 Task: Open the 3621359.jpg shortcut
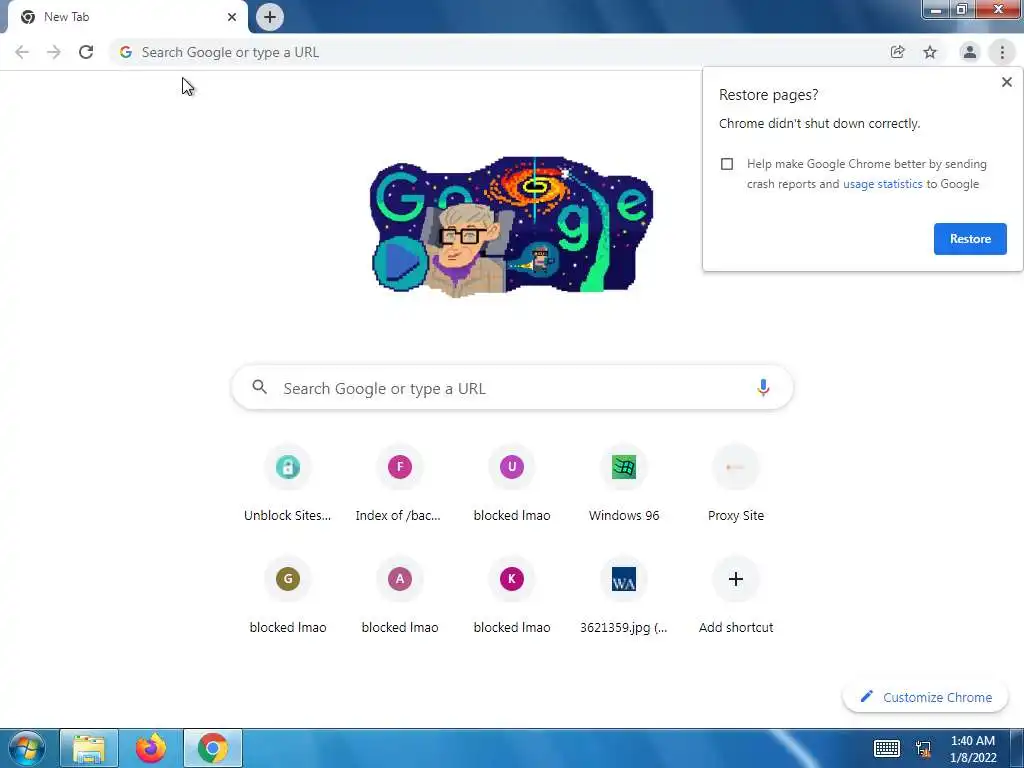(624, 597)
